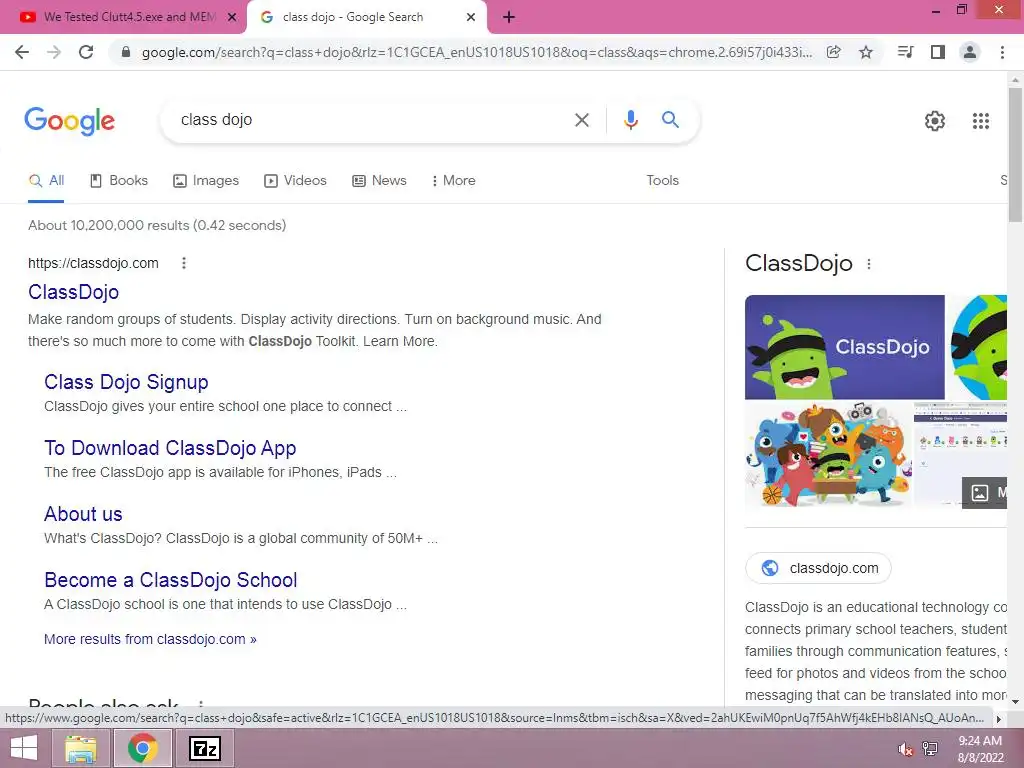Close the class dojo search tab
This screenshot has width=1024, height=768.
pyautogui.click(x=471, y=18)
